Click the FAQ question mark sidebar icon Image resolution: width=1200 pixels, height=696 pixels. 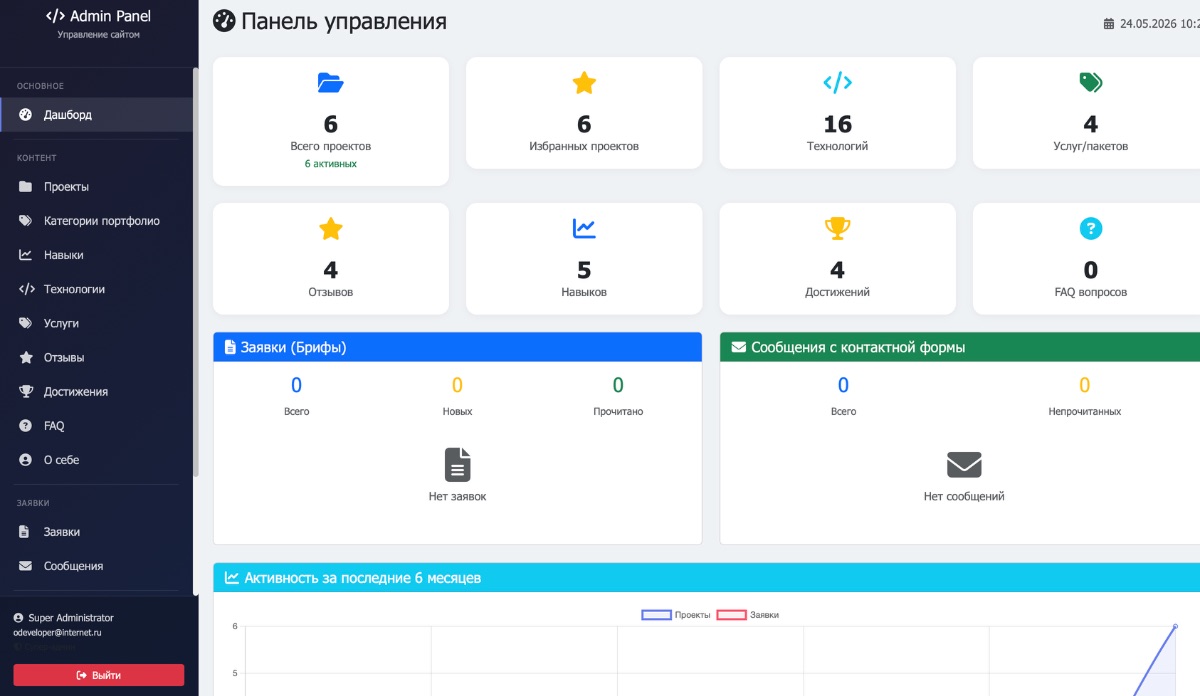(25, 426)
